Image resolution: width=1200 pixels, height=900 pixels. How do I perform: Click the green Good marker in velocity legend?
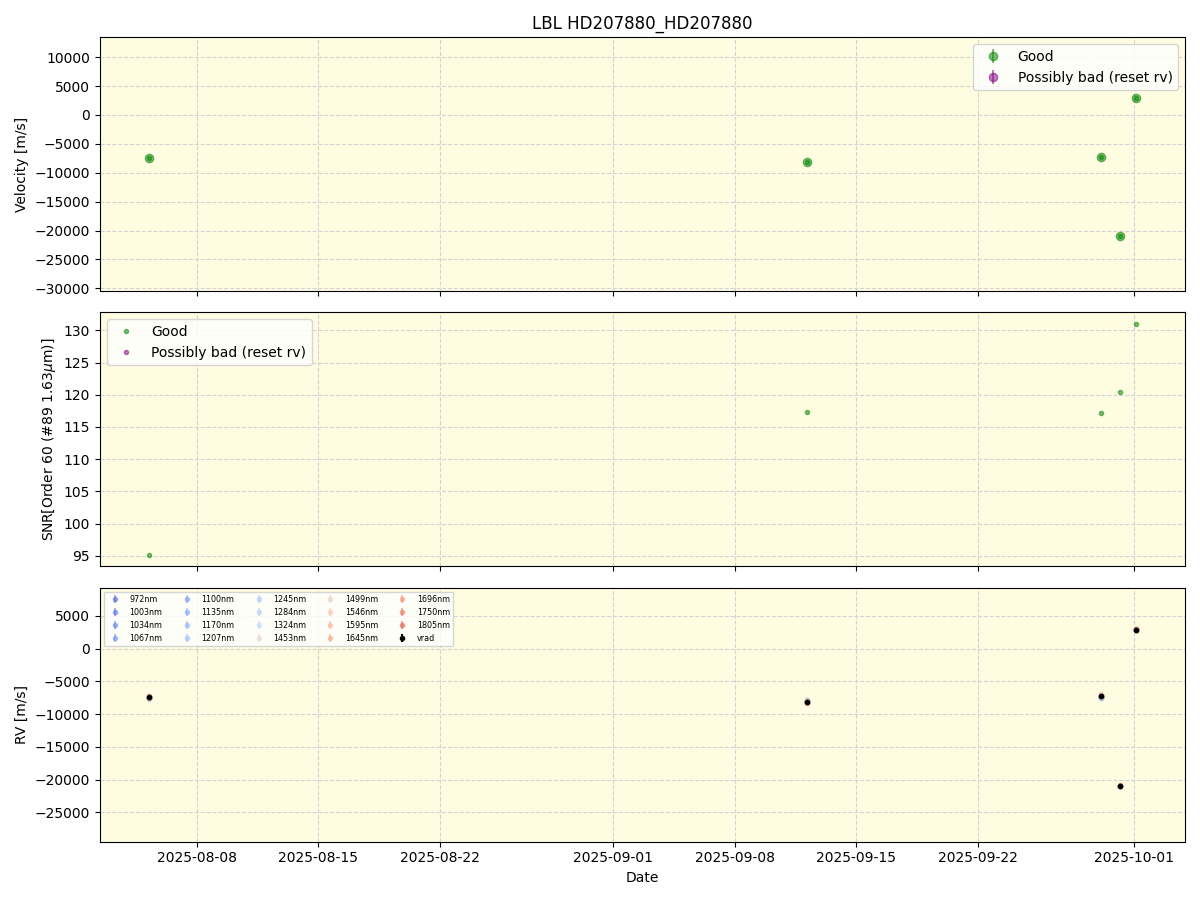(993, 57)
